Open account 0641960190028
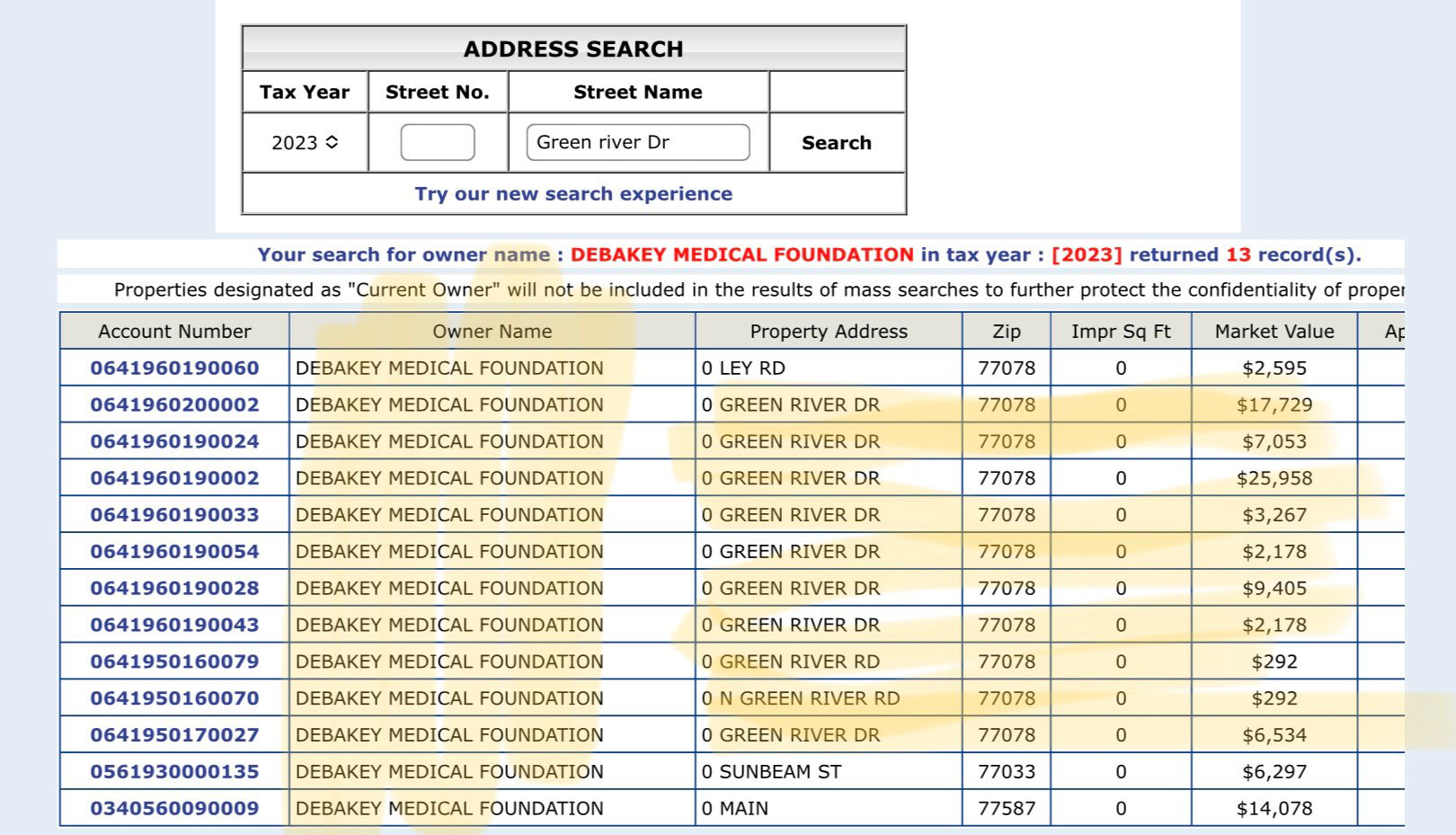1456x835 pixels. coord(174,588)
